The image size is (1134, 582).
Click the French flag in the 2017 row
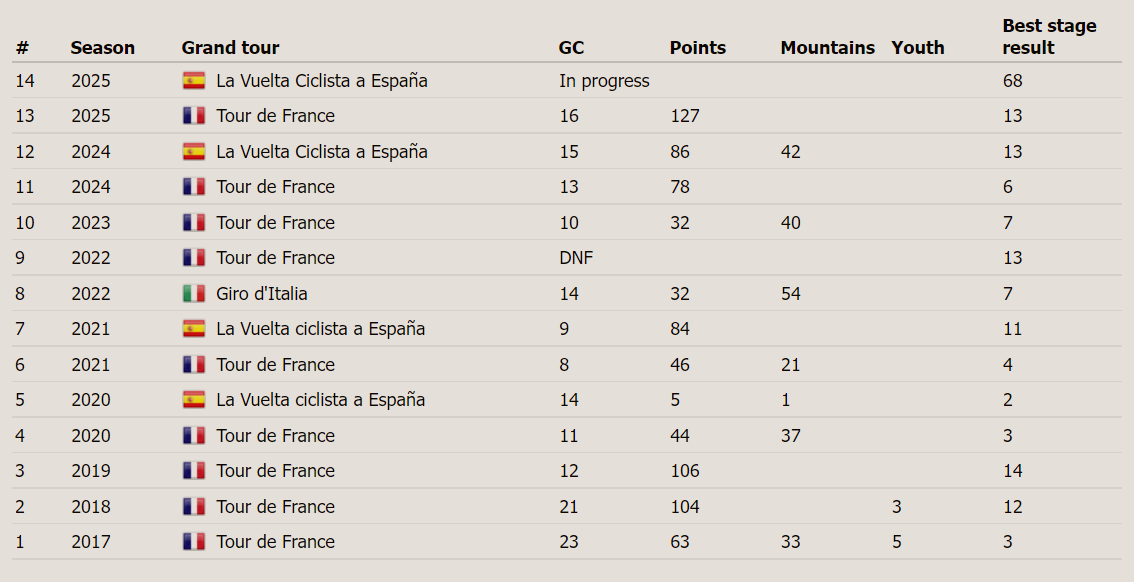pos(194,542)
